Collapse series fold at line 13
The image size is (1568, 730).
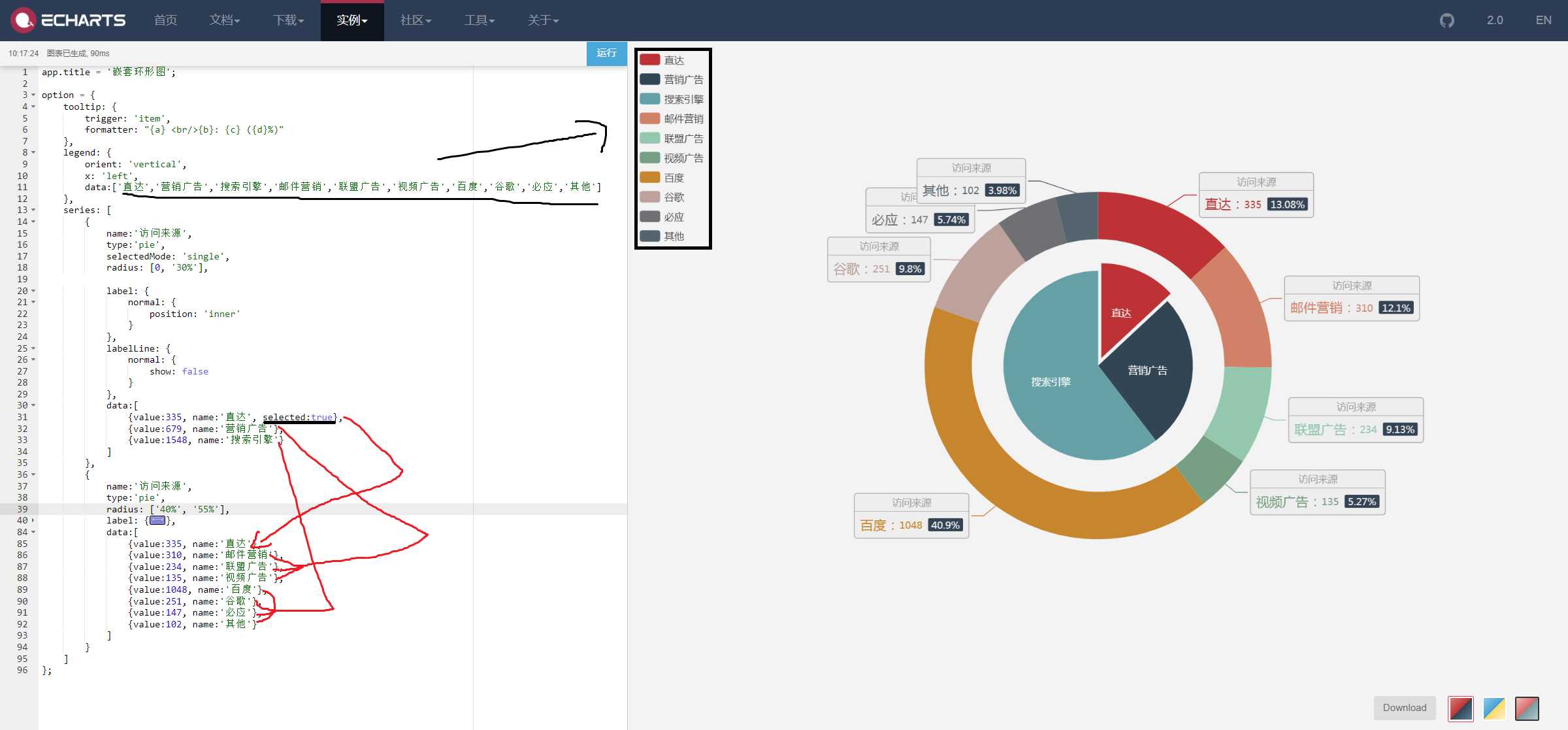tap(33, 210)
